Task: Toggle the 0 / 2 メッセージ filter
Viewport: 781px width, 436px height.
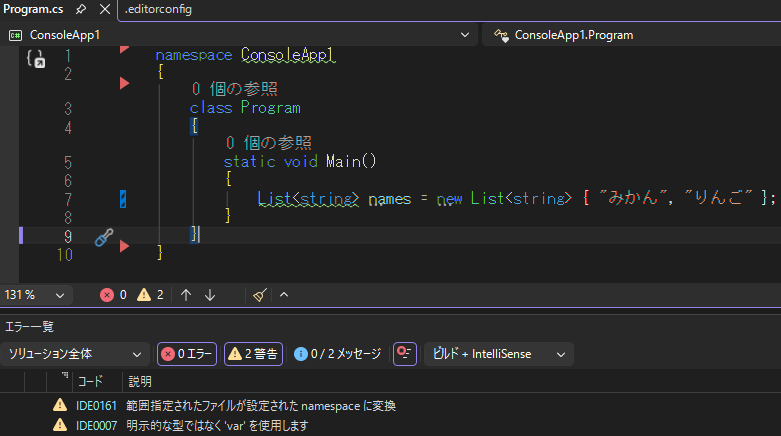Action: (337, 354)
